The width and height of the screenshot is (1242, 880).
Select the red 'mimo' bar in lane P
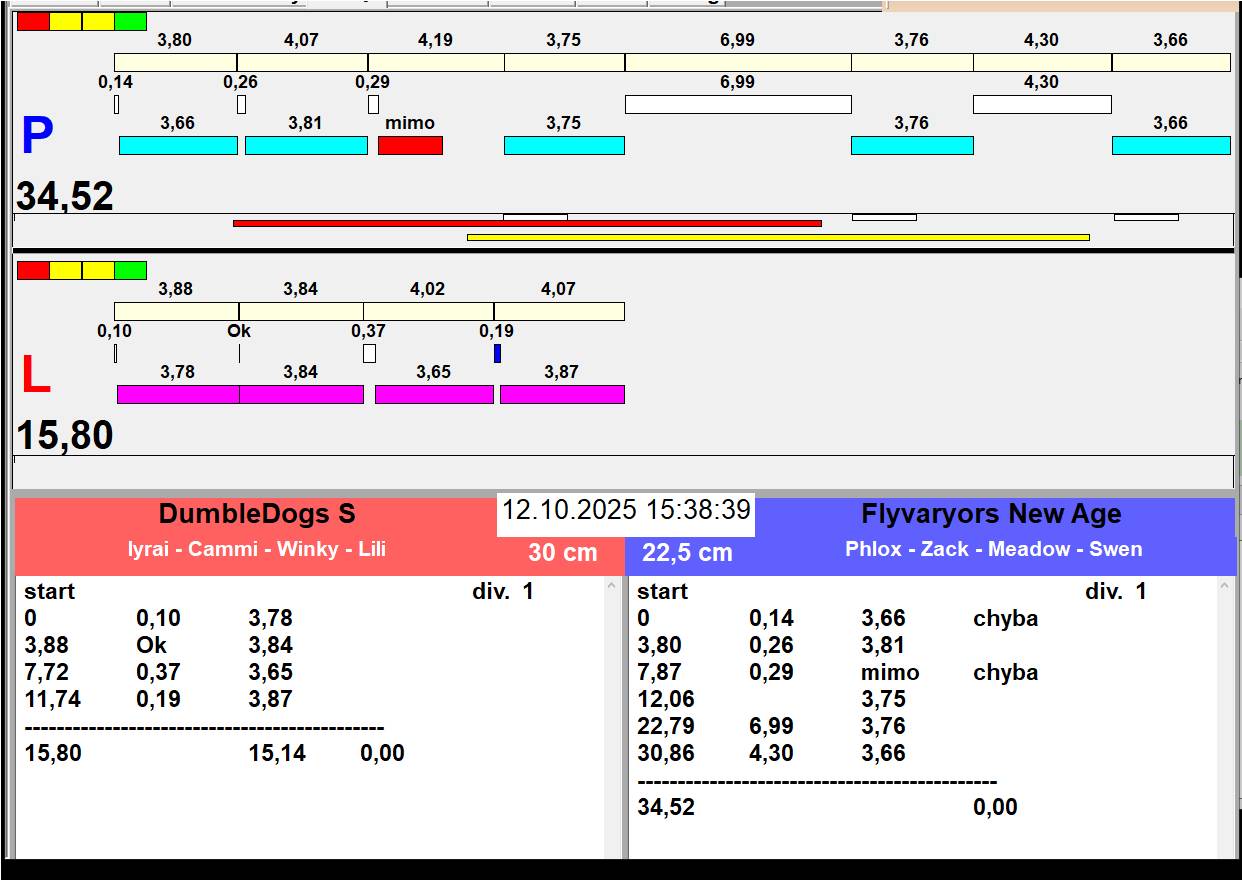(x=410, y=146)
